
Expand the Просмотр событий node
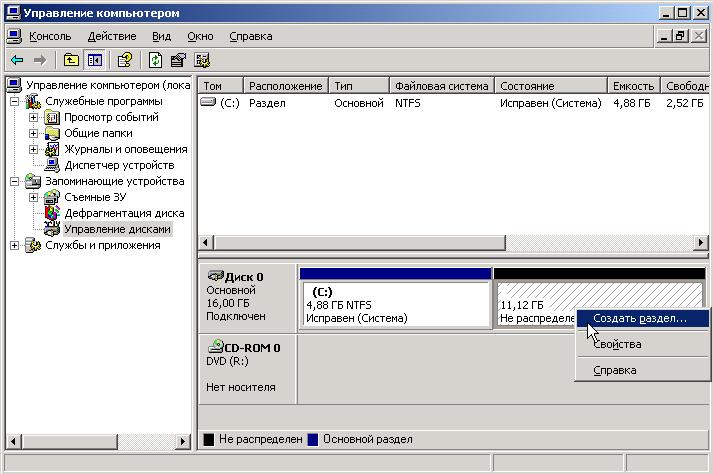[x=33, y=117]
